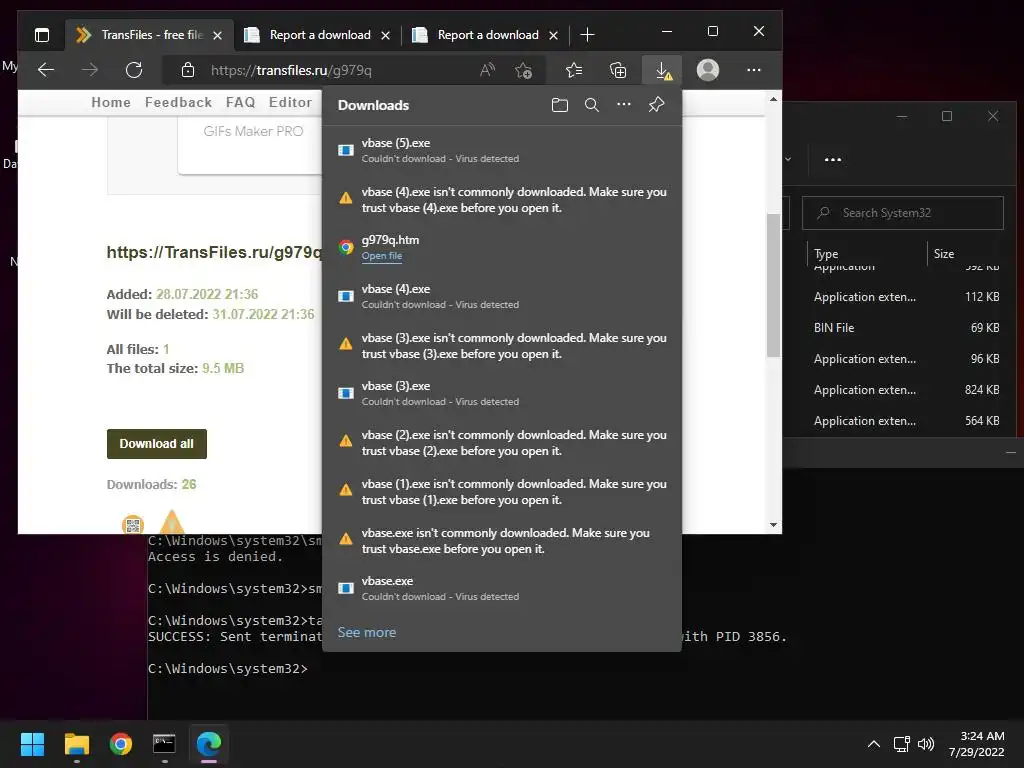
Task: Open a new browser tab
Action: click(x=587, y=35)
